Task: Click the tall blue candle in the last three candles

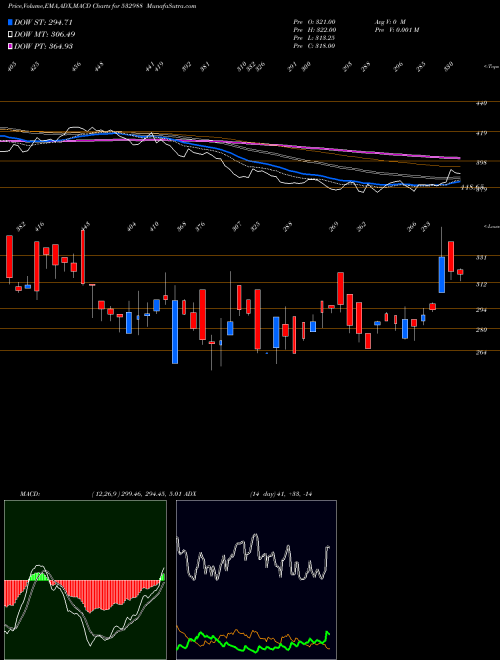Action: 441,274
